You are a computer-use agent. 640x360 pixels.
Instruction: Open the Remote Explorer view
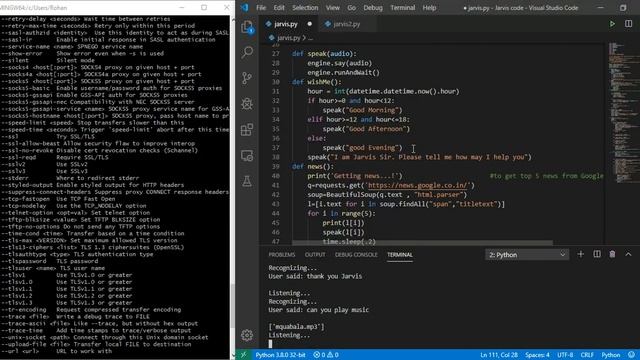pos(247,156)
